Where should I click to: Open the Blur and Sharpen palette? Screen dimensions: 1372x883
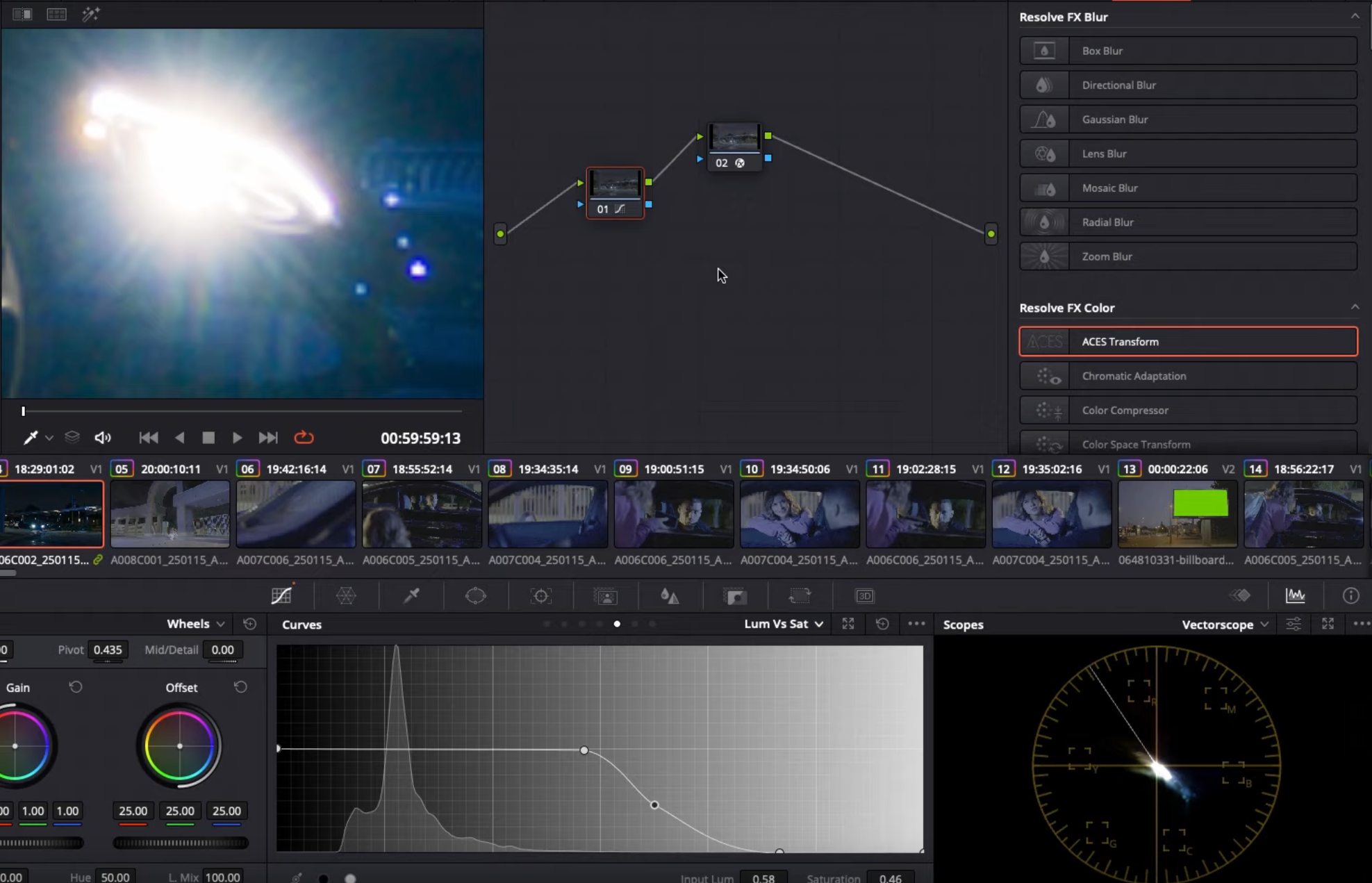click(670, 595)
